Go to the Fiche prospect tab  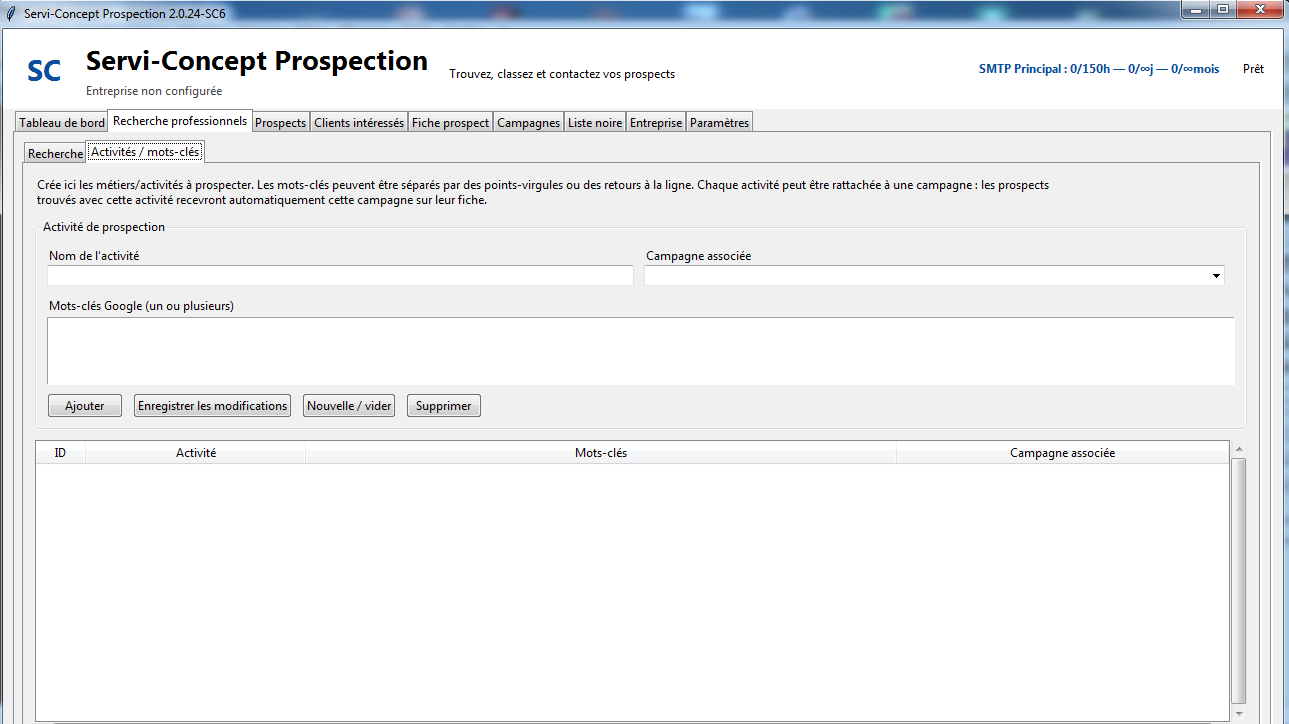[451, 123]
